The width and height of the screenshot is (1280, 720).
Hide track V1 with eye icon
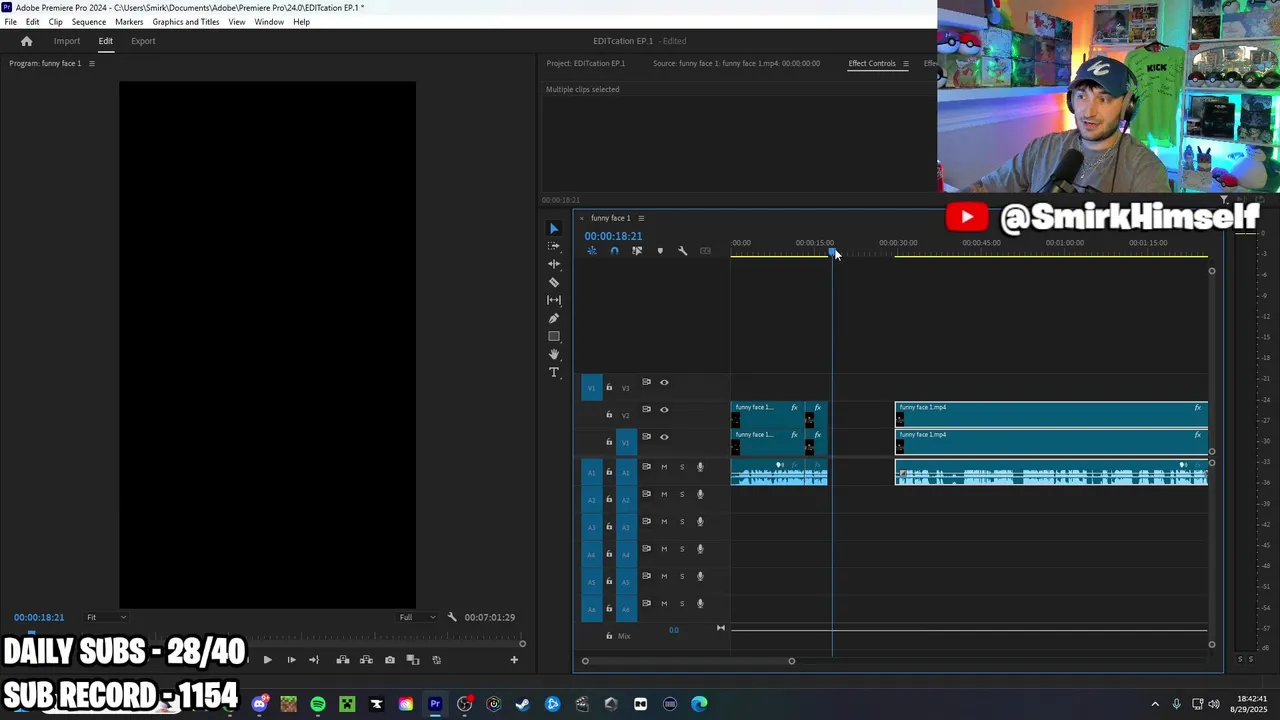coord(664,437)
